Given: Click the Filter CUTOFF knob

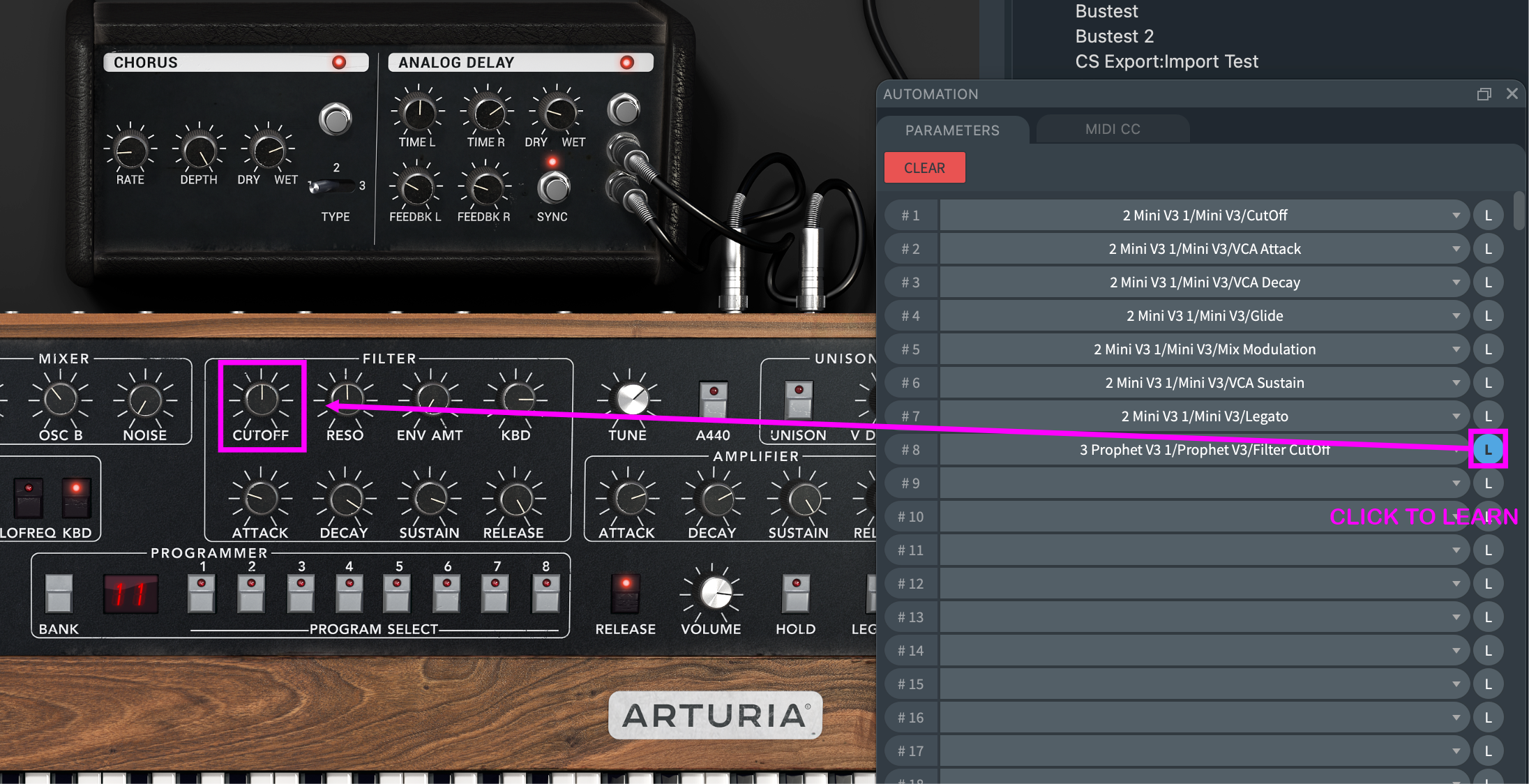Looking at the screenshot, I should click(262, 399).
